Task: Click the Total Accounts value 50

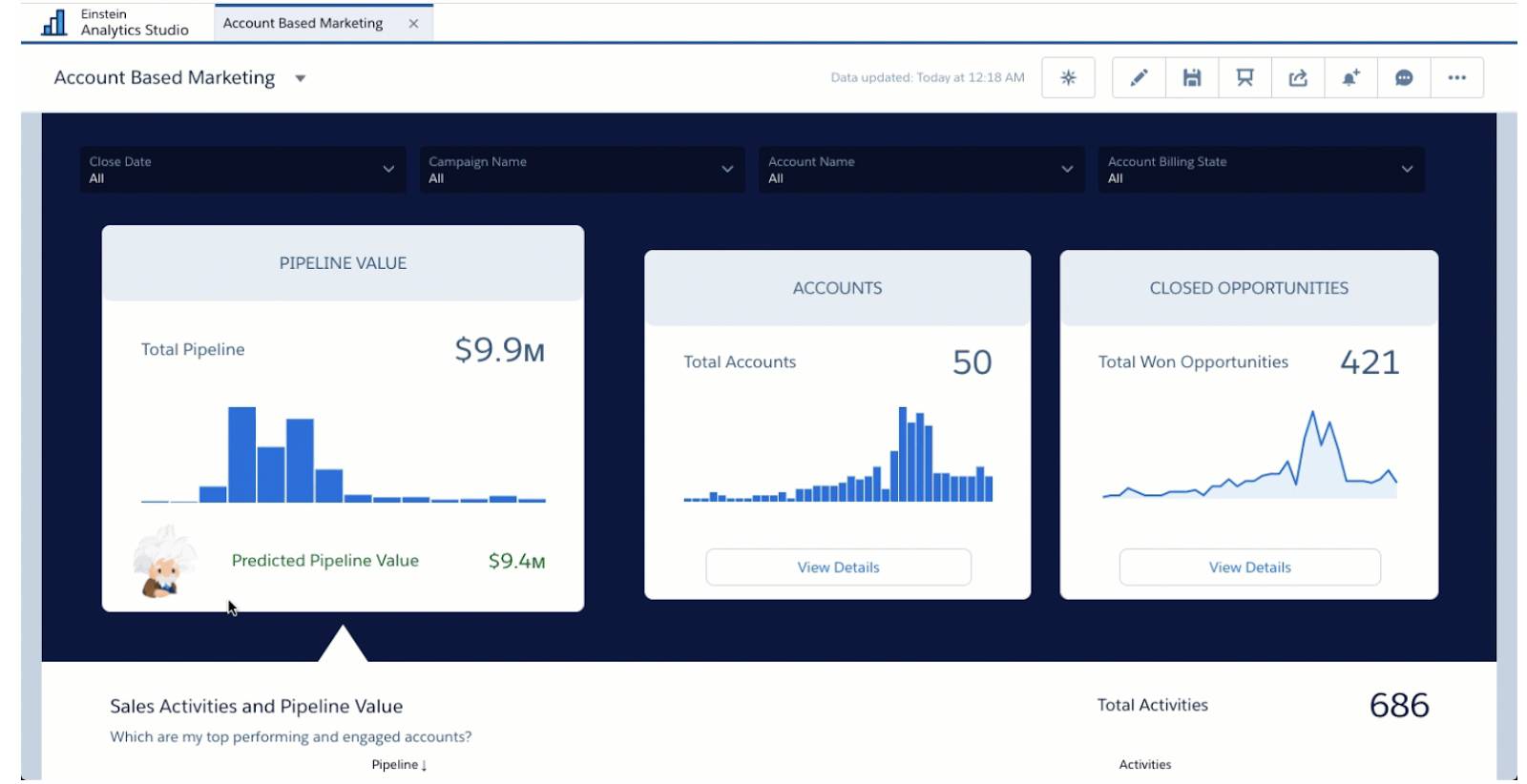Action: 973,362
